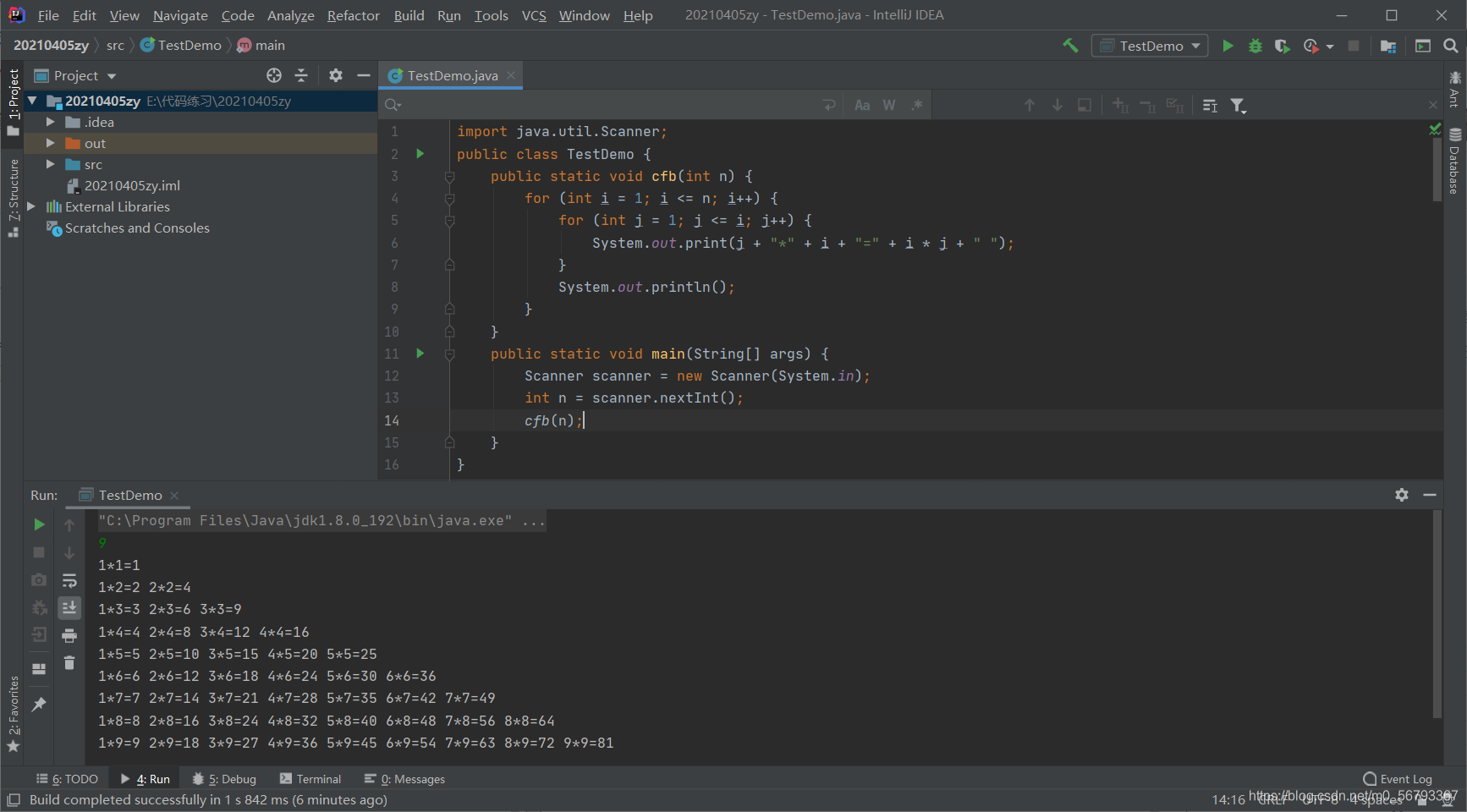Jump to next search occurrence arrow
Screen dimensions: 1467x812
pyautogui.click(x=1058, y=105)
